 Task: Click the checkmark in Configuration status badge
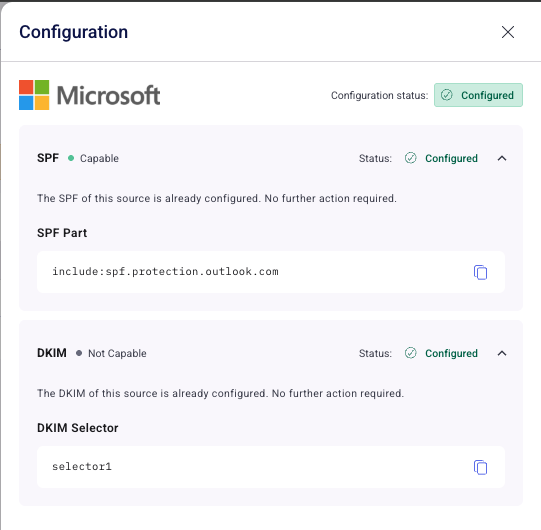pyautogui.click(x=446, y=95)
